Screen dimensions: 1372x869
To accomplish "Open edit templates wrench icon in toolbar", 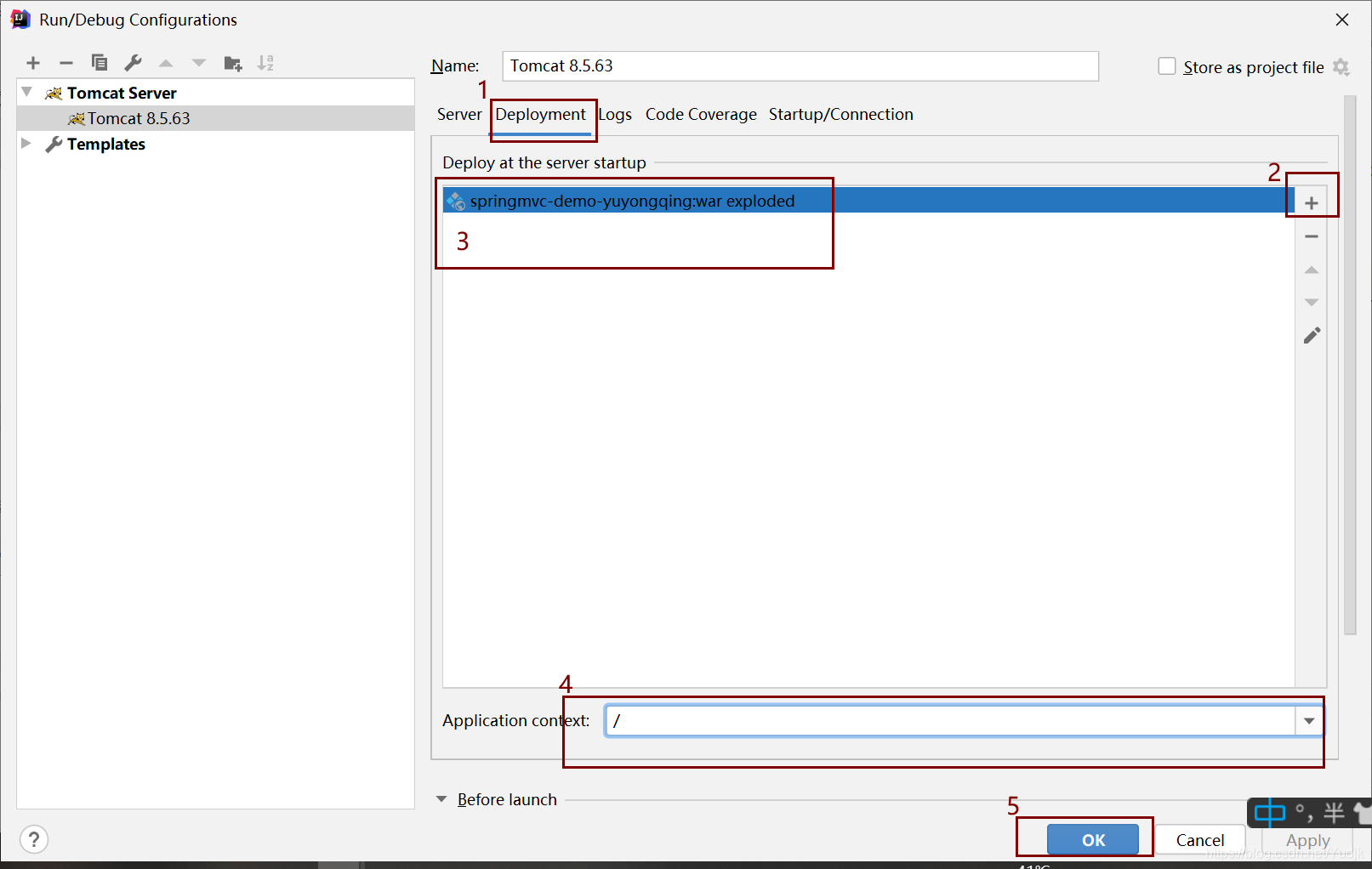I will tap(133, 63).
